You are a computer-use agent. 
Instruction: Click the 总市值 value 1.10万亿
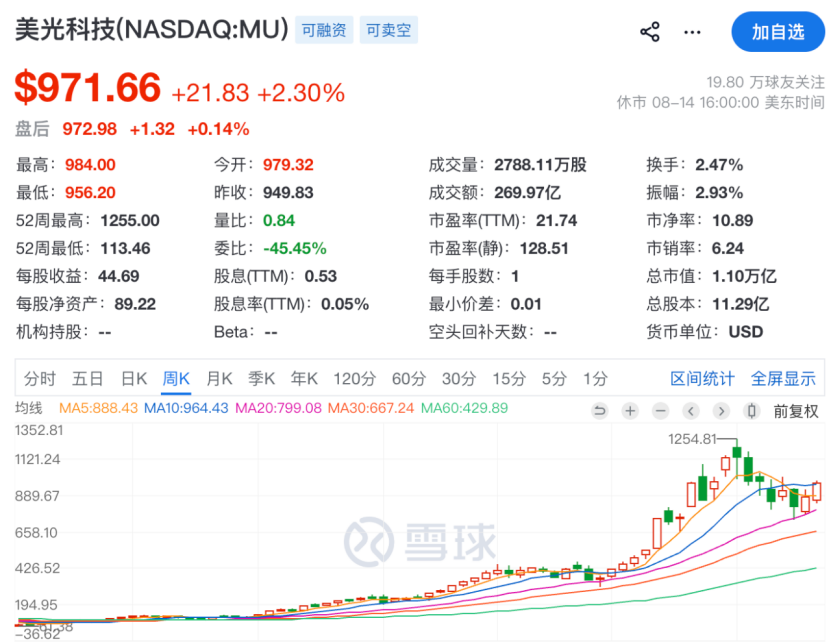pyautogui.click(x=744, y=276)
